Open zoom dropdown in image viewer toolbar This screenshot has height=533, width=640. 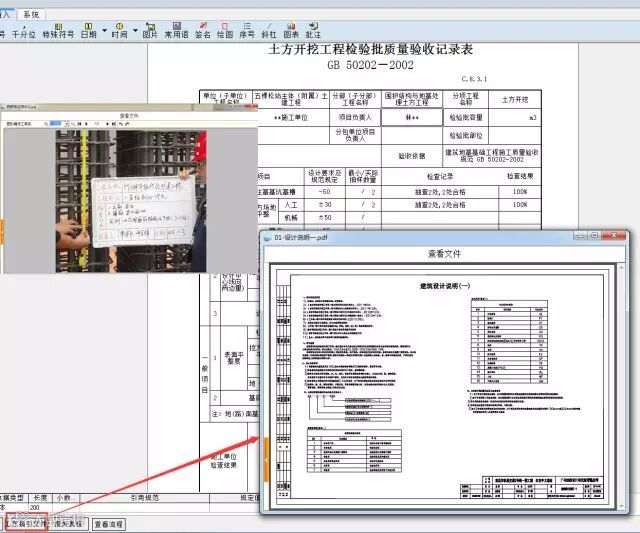[x=67, y=124]
